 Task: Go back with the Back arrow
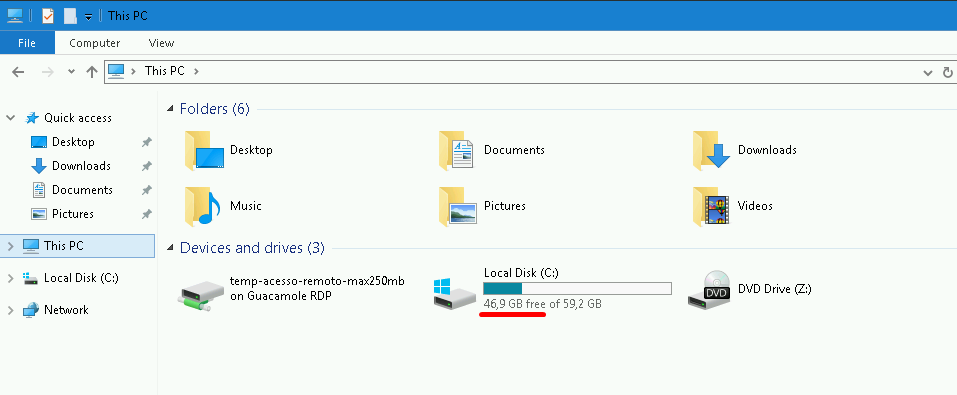pyautogui.click(x=18, y=71)
